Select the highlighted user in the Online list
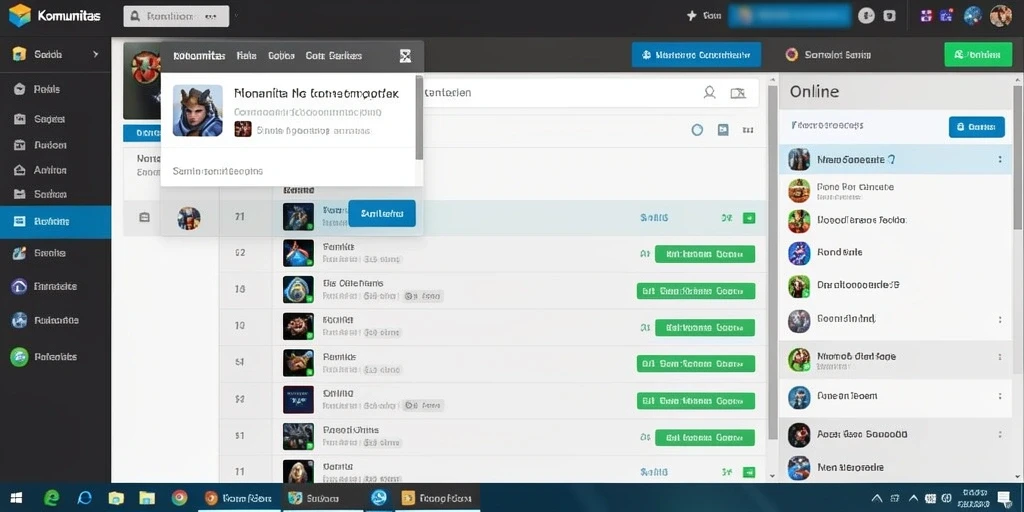1024x512 pixels. pyautogui.click(x=895, y=159)
